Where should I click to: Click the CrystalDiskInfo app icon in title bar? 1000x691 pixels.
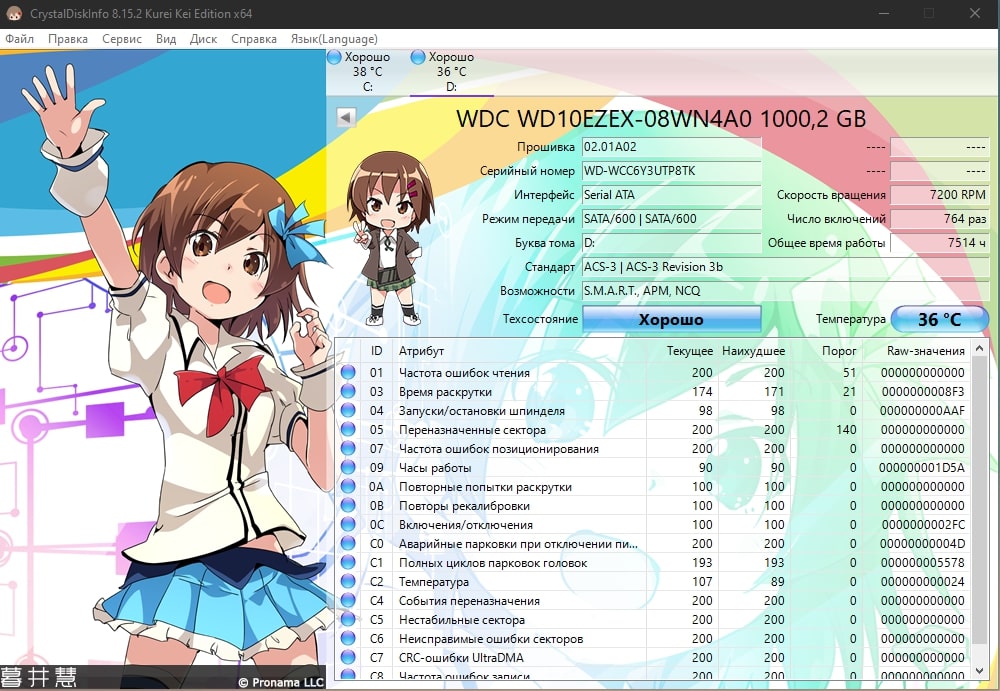tap(13, 13)
